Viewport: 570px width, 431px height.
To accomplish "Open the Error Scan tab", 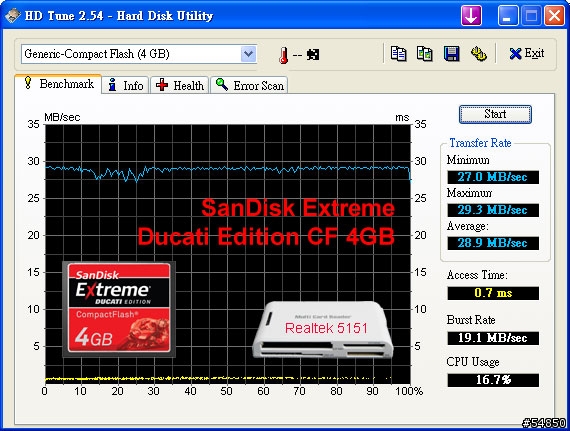I will click(249, 85).
